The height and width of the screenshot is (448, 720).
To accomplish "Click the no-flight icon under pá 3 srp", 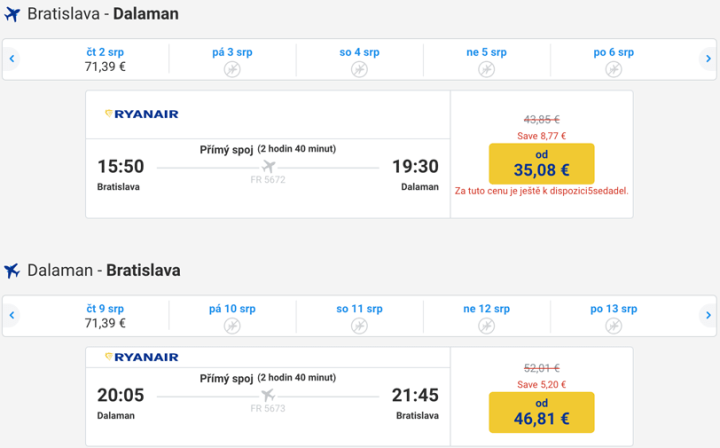I will (231, 69).
